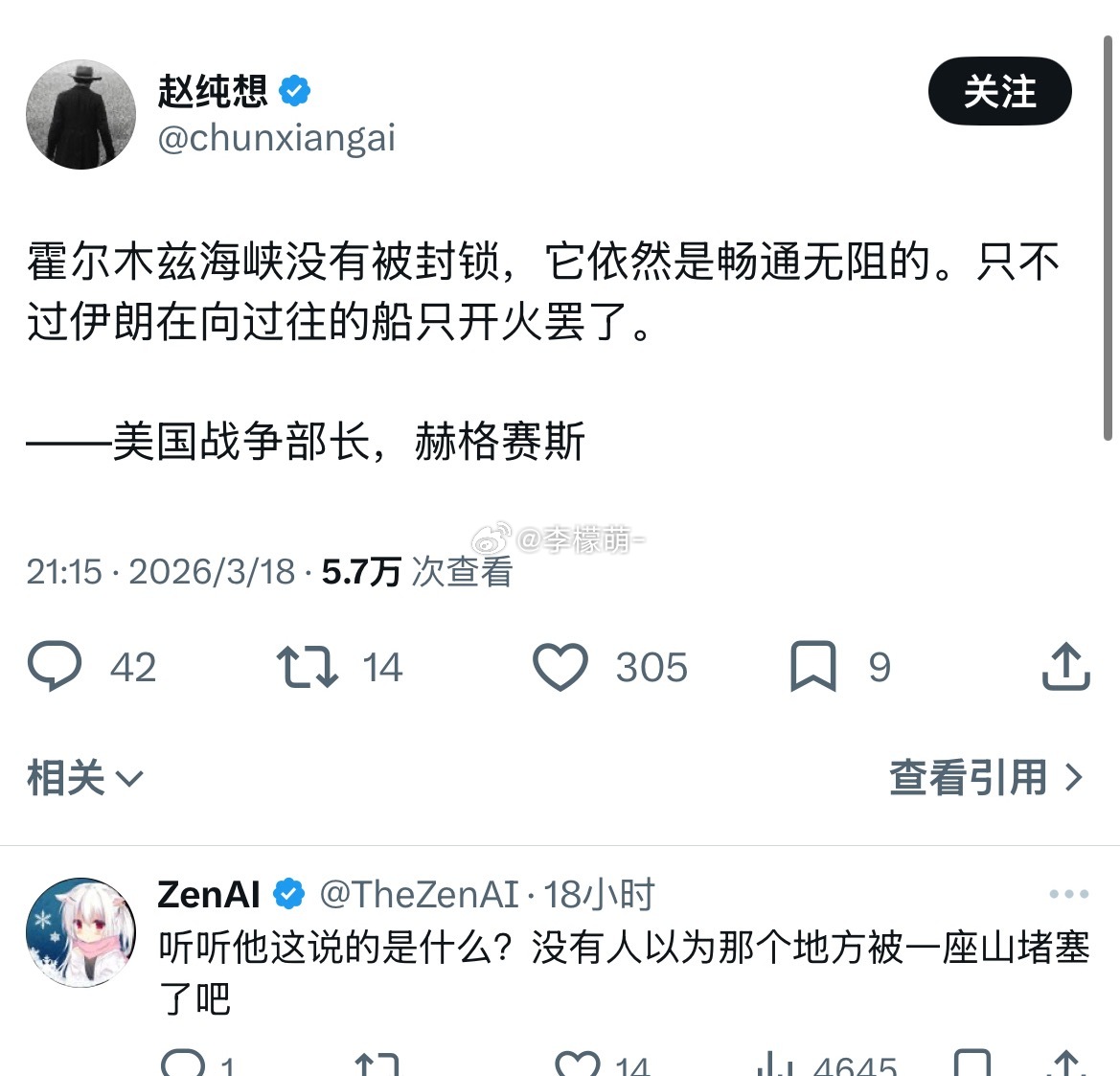Select the @TheZenAI username
The width and height of the screenshot is (1120, 1076).
(x=417, y=894)
